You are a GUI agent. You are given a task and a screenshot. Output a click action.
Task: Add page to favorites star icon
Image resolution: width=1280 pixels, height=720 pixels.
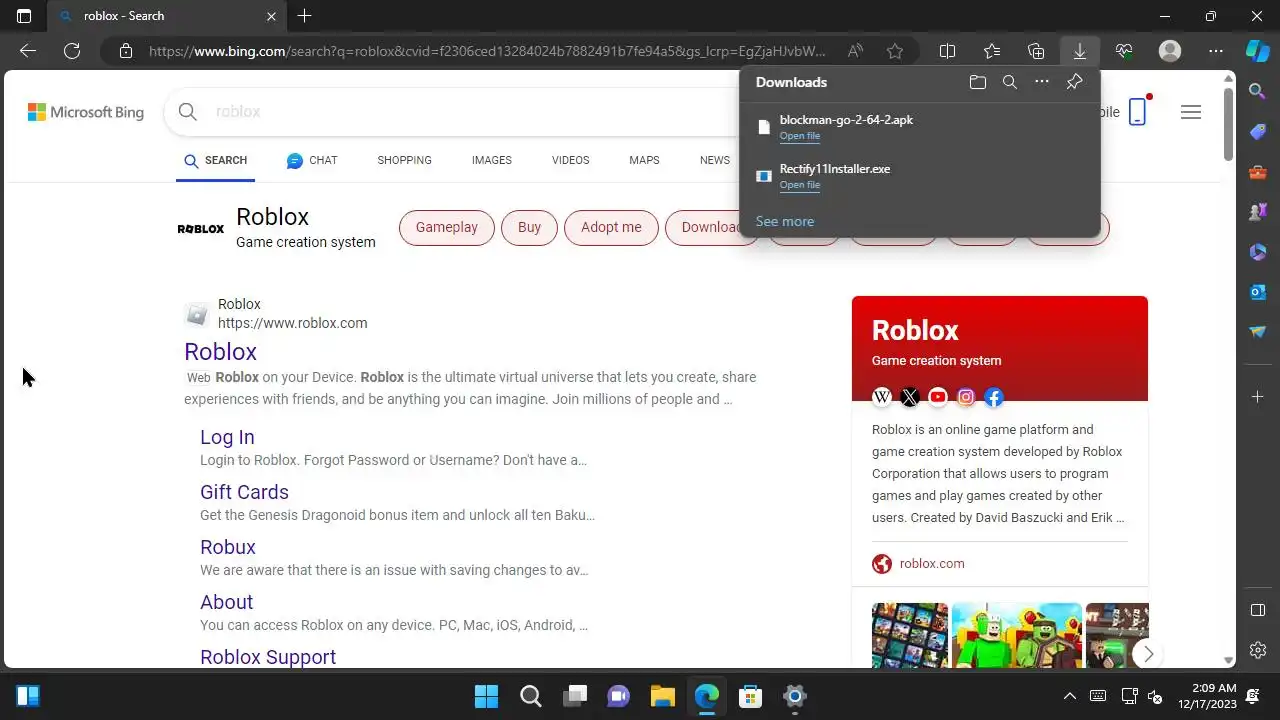point(895,51)
